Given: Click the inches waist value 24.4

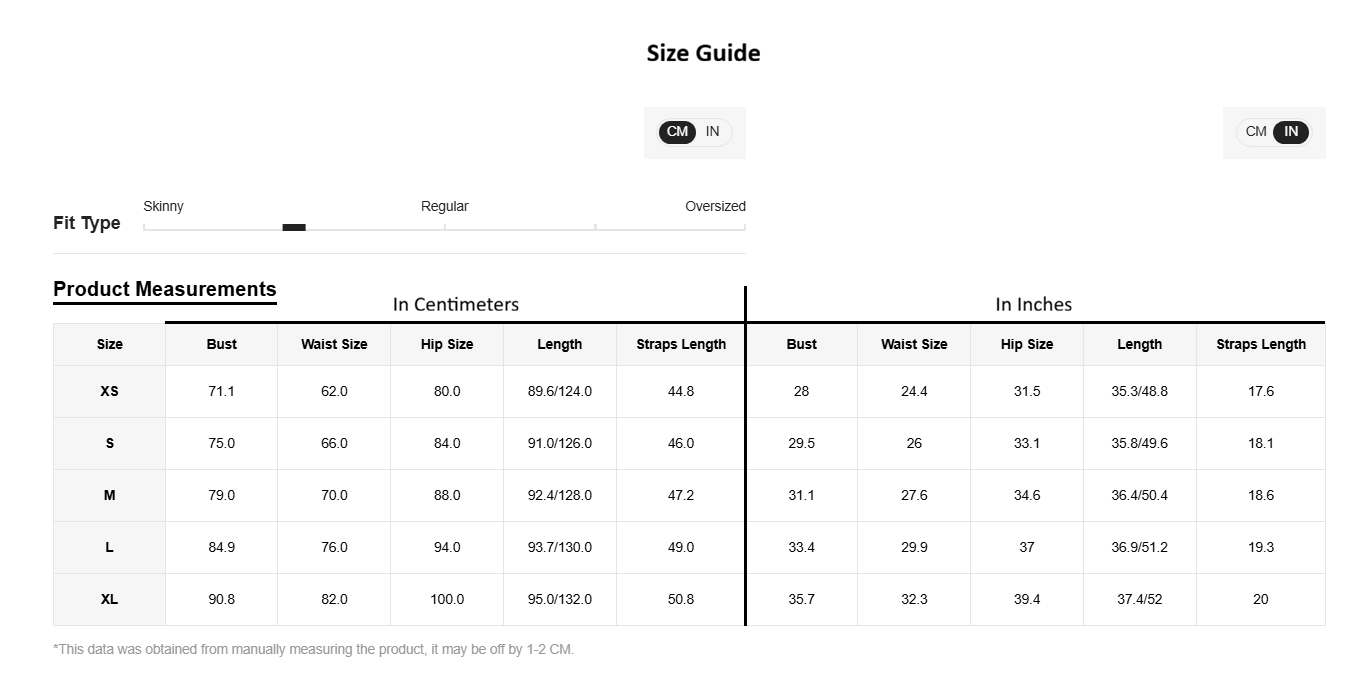Looking at the screenshot, I should point(914,391).
